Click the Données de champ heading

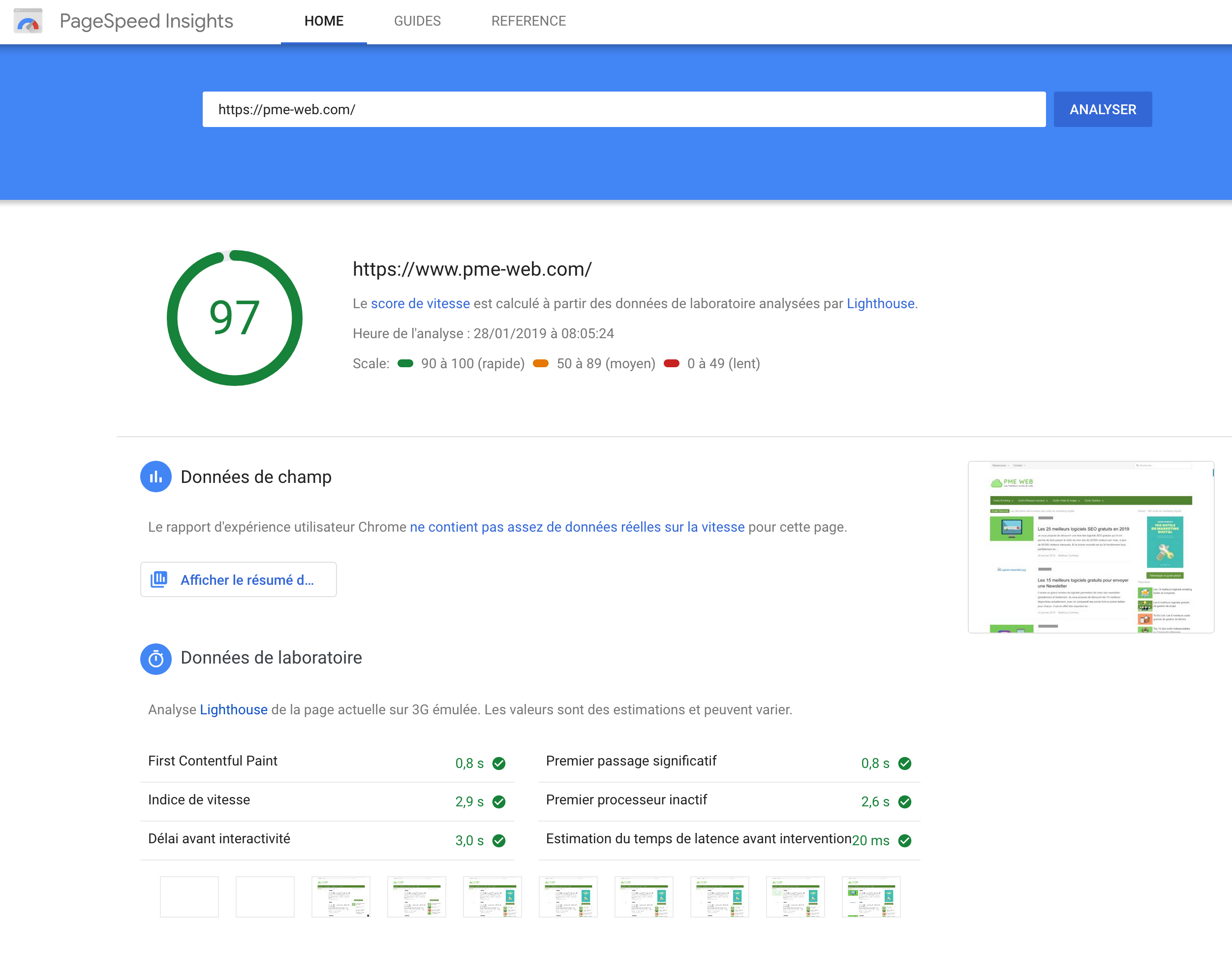pyautogui.click(x=256, y=477)
